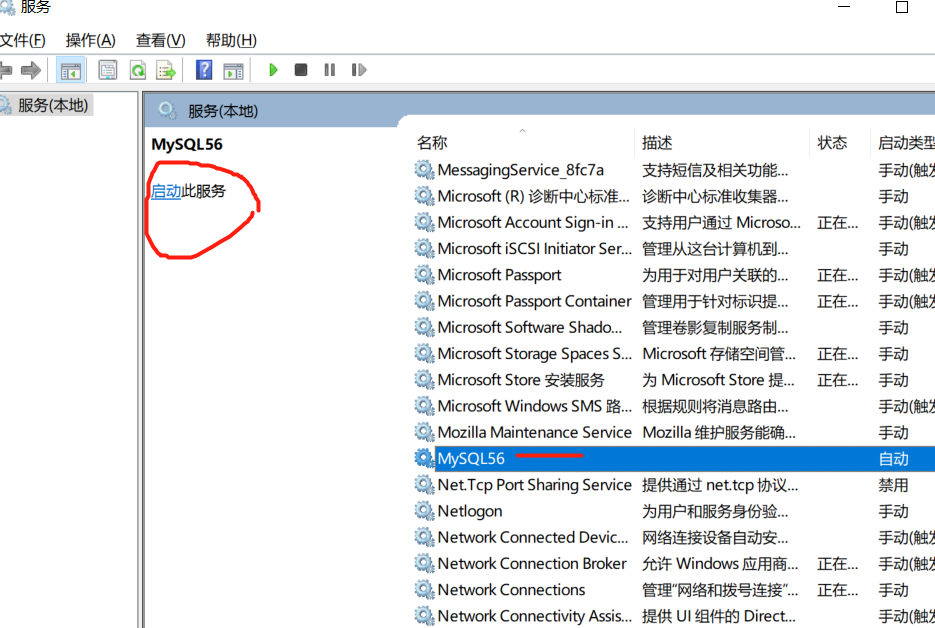The width and height of the screenshot is (935, 628).
Task: Open the Properties icon in the toolbar
Action: tap(106, 69)
